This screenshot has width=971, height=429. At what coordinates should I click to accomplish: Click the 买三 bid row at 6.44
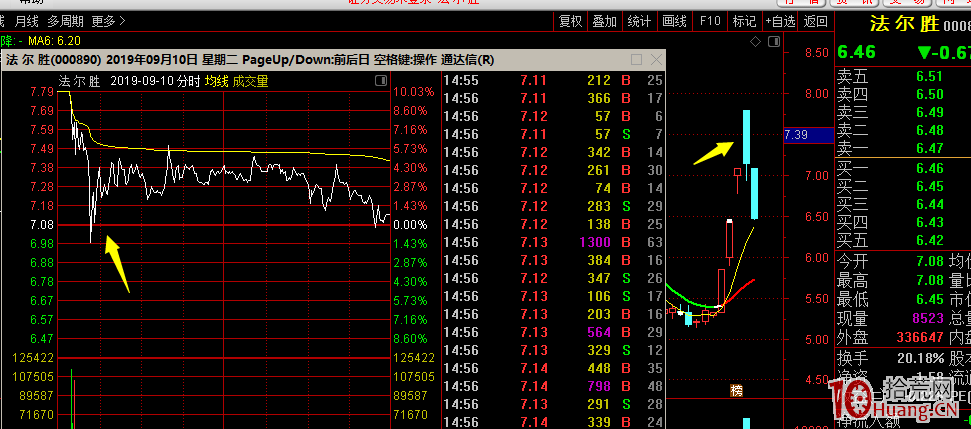point(904,204)
